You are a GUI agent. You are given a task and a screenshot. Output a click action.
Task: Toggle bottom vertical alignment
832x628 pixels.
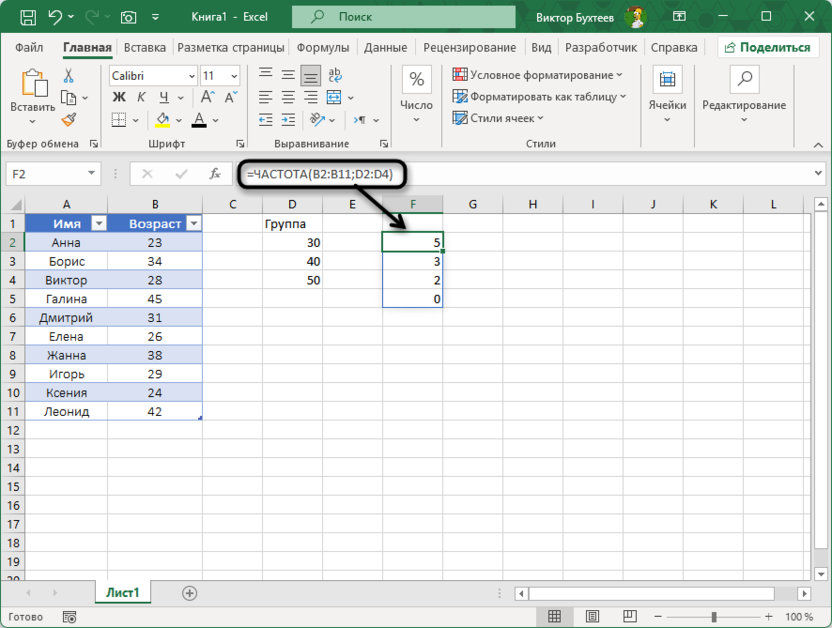coord(310,76)
